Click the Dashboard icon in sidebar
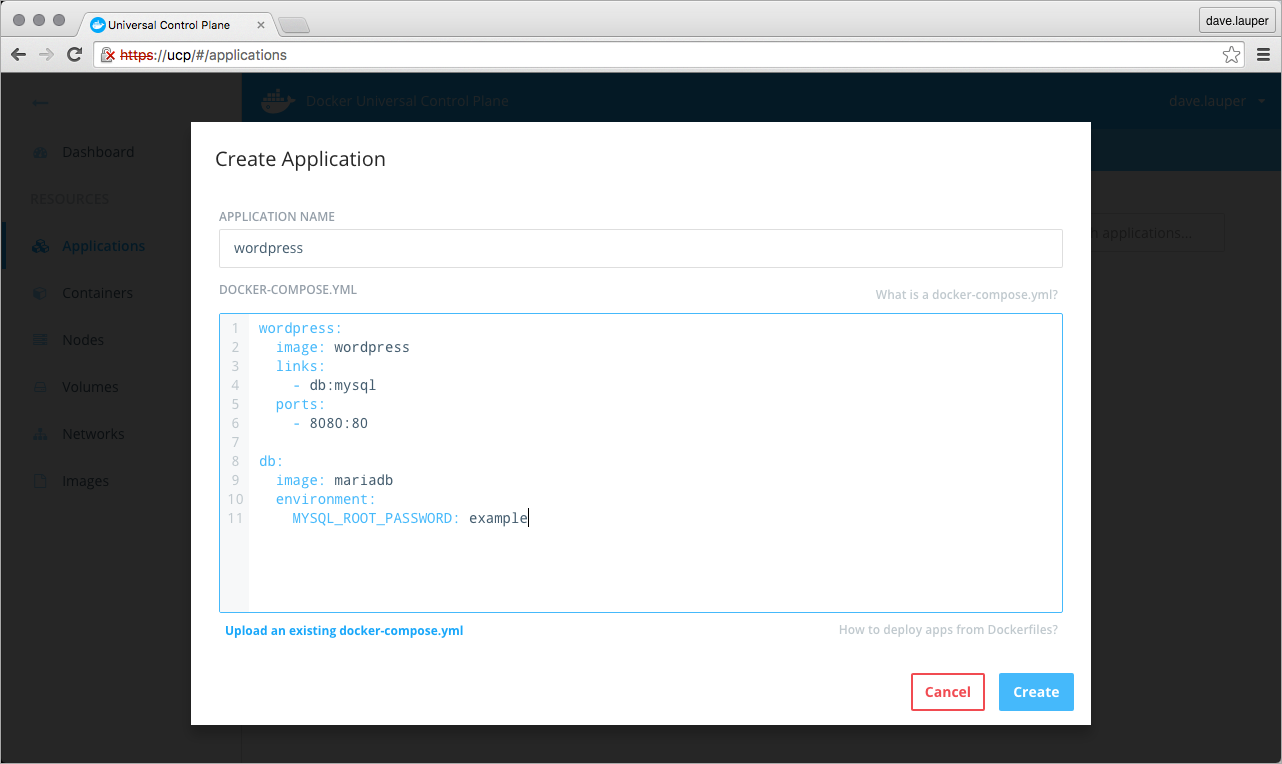The image size is (1282, 764). pyautogui.click(x=40, y=153)
